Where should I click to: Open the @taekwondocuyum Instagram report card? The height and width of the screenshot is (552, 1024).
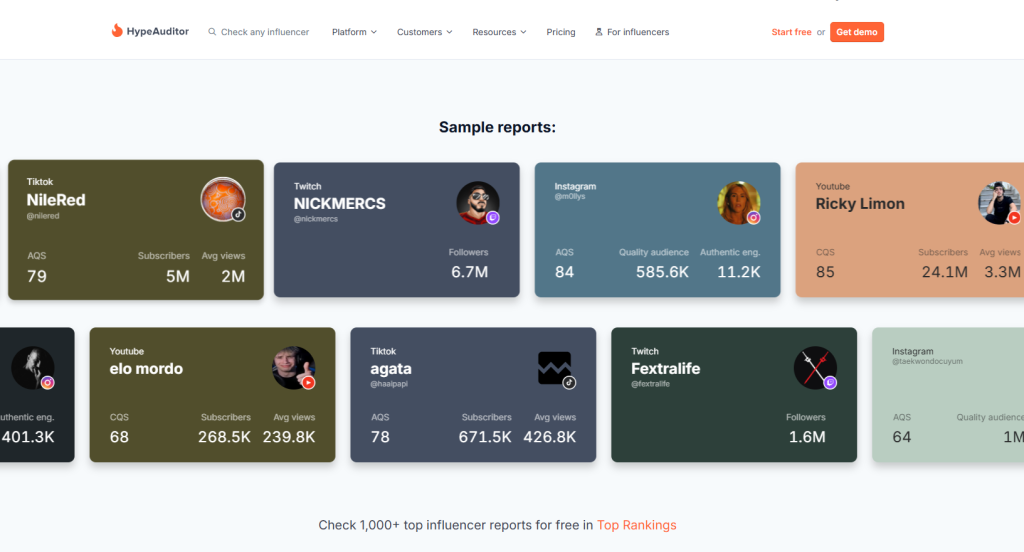(947, 395)
